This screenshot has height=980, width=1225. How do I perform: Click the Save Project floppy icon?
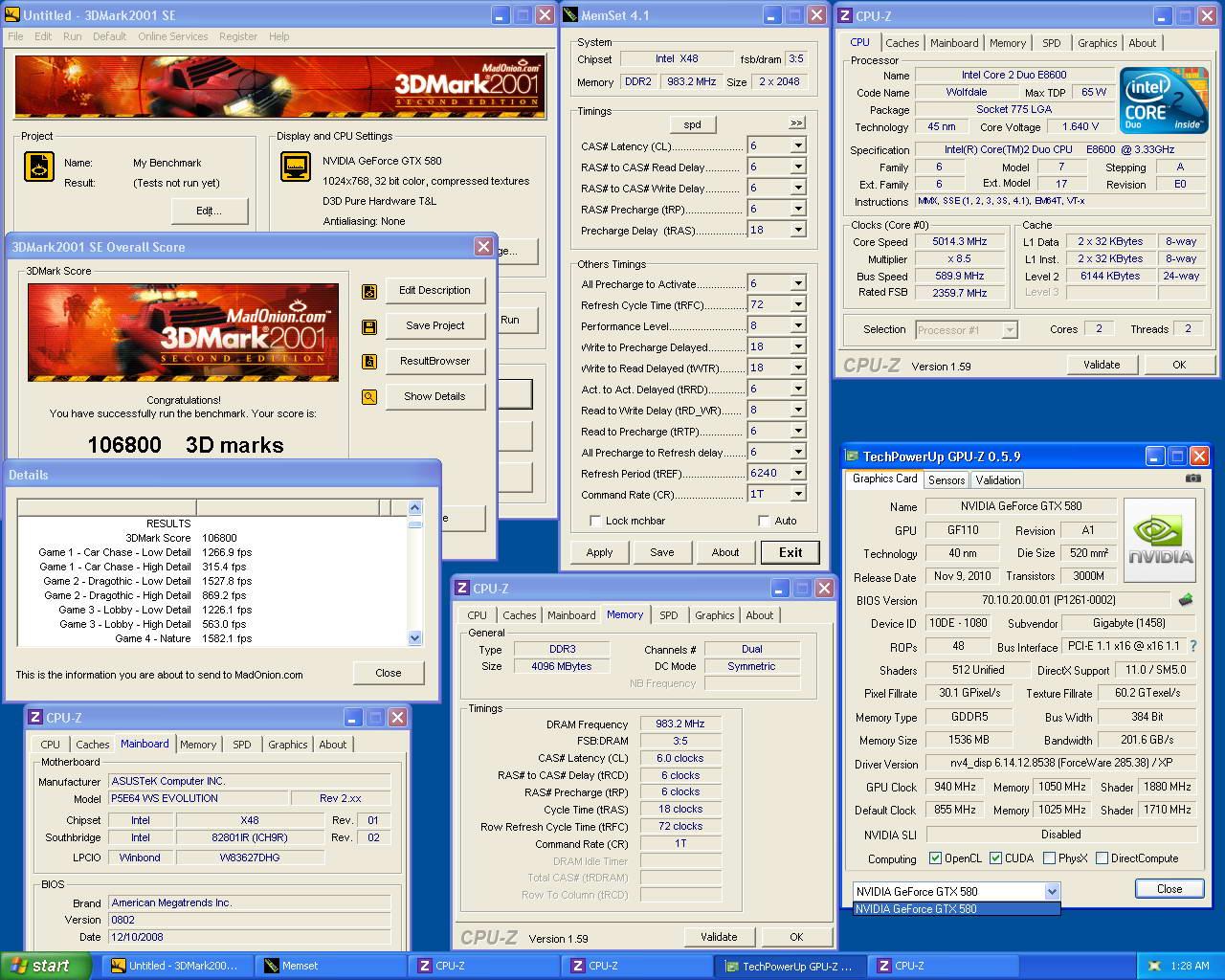click(x=369, y=326)
